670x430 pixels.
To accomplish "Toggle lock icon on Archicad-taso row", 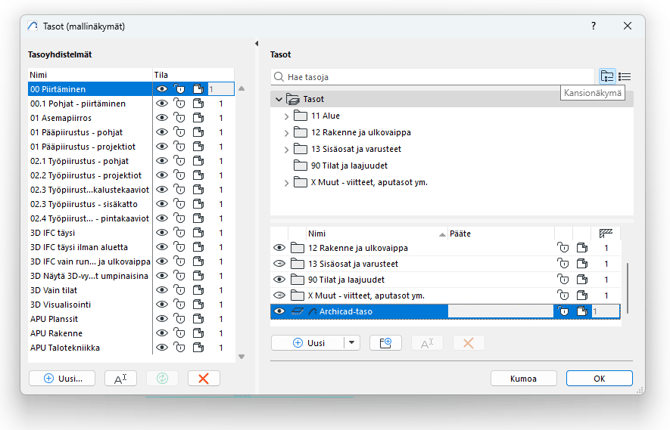I will coord(562,312).
